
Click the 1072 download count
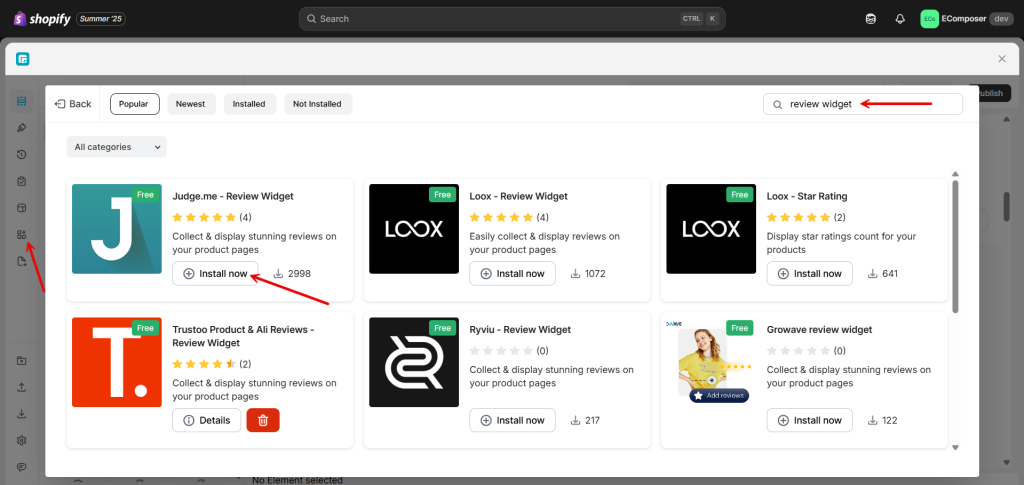(x=588, y=274)
